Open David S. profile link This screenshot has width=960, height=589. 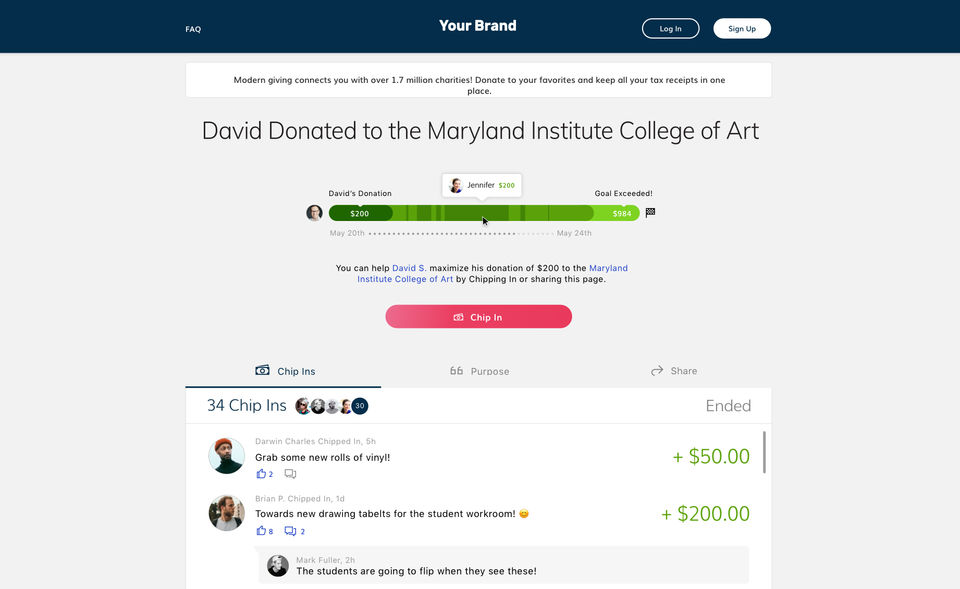click(409, 268)
